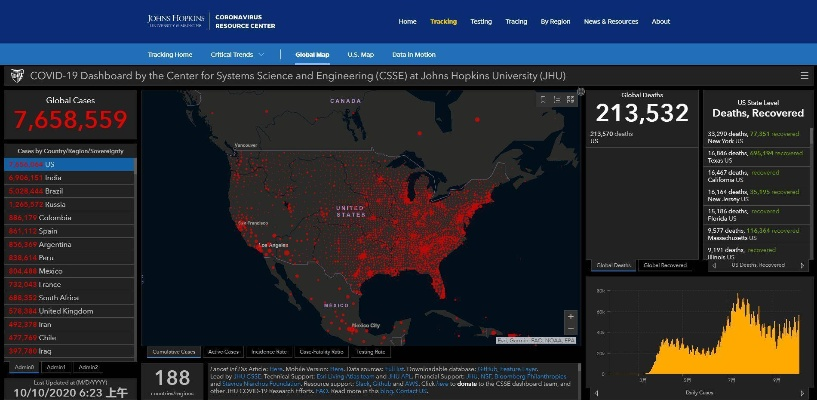Image resolution: width=817 pixels, height=400 pixels.
Task: Select France in the country list
Action: pos(69,285)
